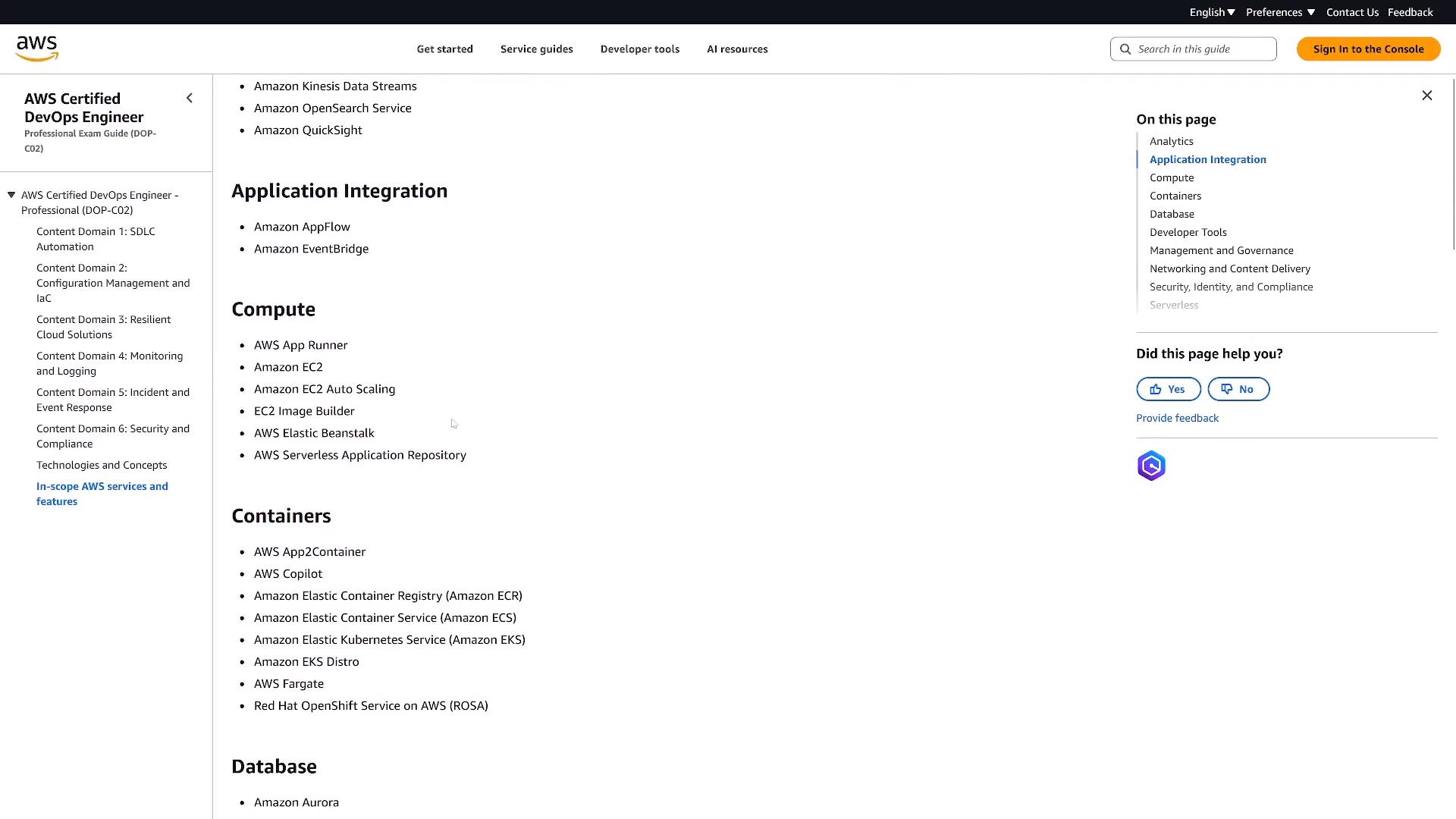Open Content Domain 4: Monitoring and Logging
The image size is (1456, 819).
point(109,363)
